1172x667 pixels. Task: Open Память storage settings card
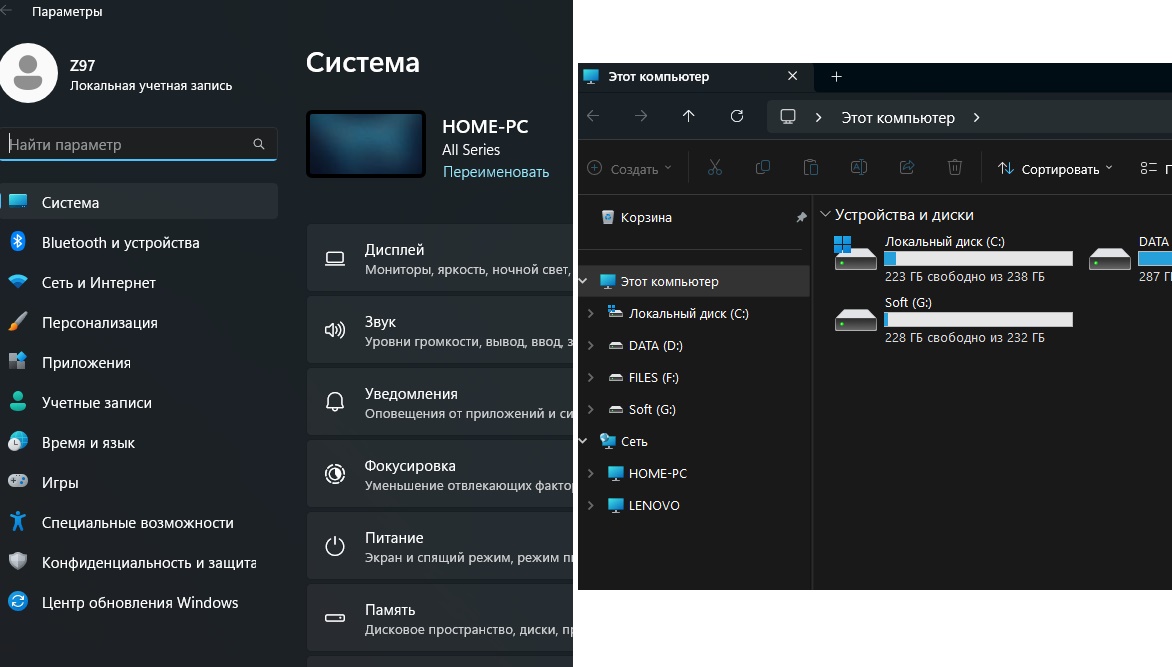440,618
